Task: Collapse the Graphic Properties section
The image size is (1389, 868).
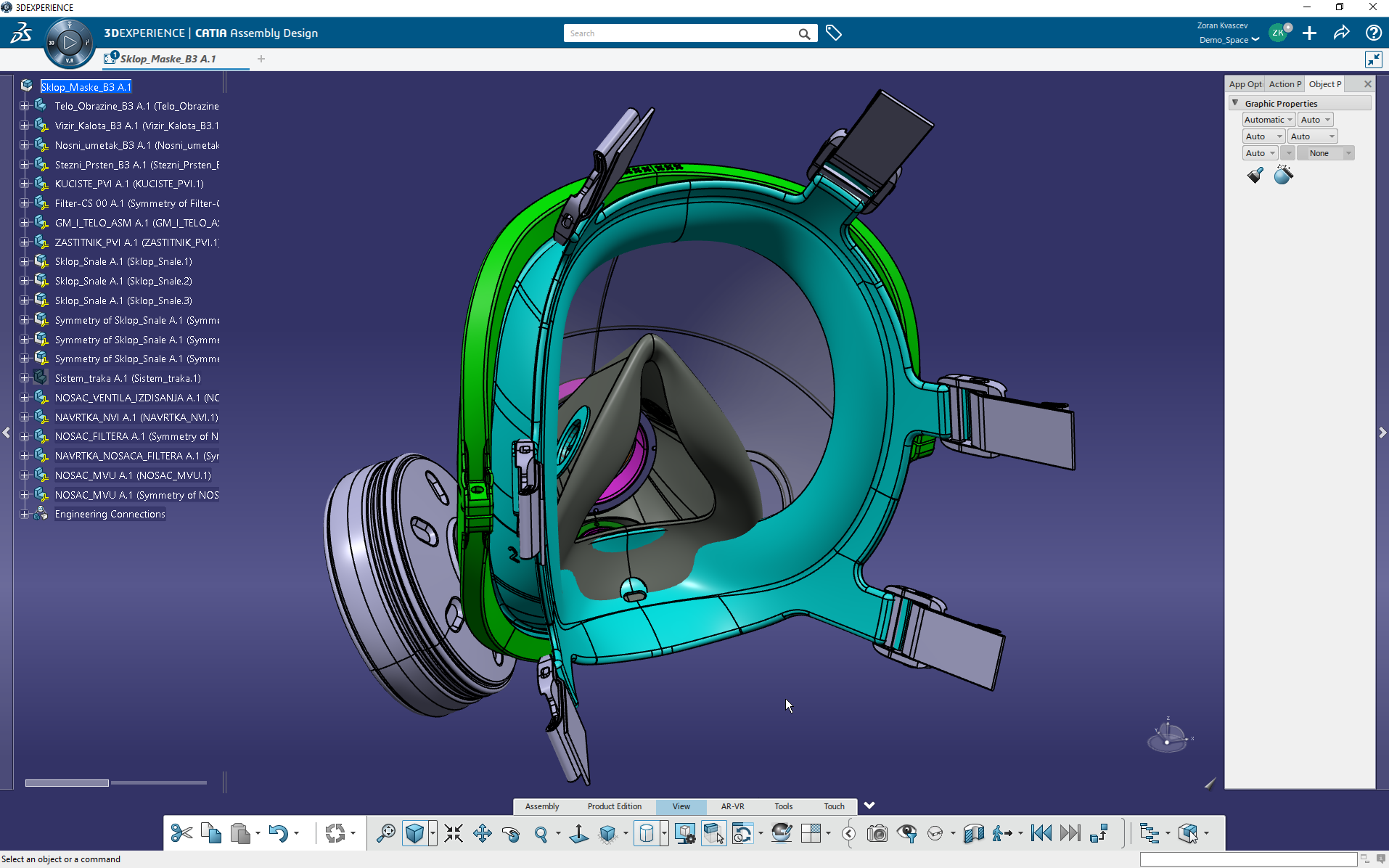Action: (x=1235, y=103)
